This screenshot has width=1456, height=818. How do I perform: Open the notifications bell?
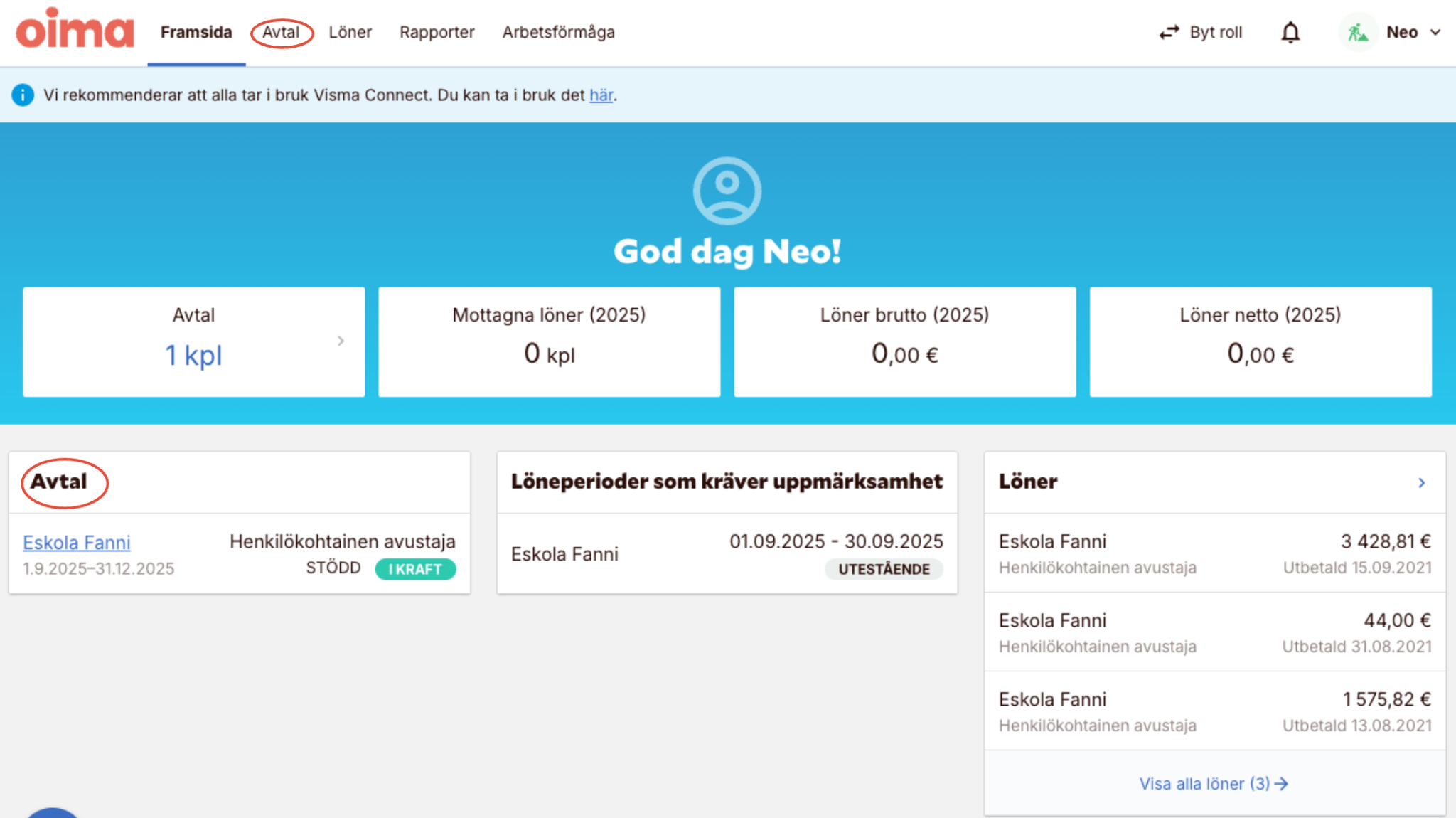1290,32
